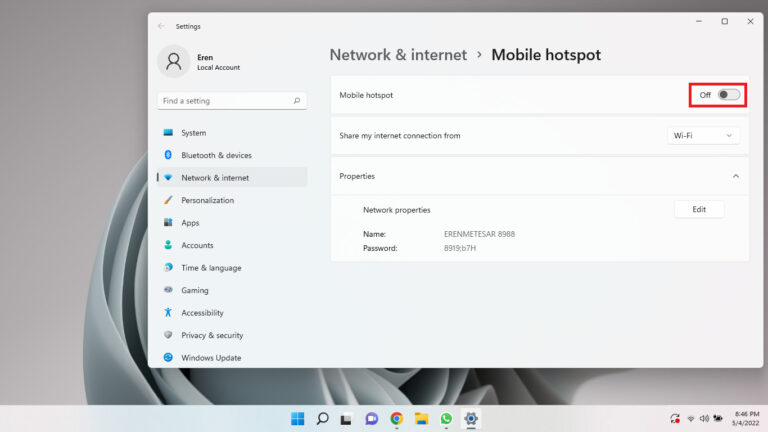Open Accounts settings in the sidebar
The width and height of the screenshot is (768, 432).
(232, 245)
